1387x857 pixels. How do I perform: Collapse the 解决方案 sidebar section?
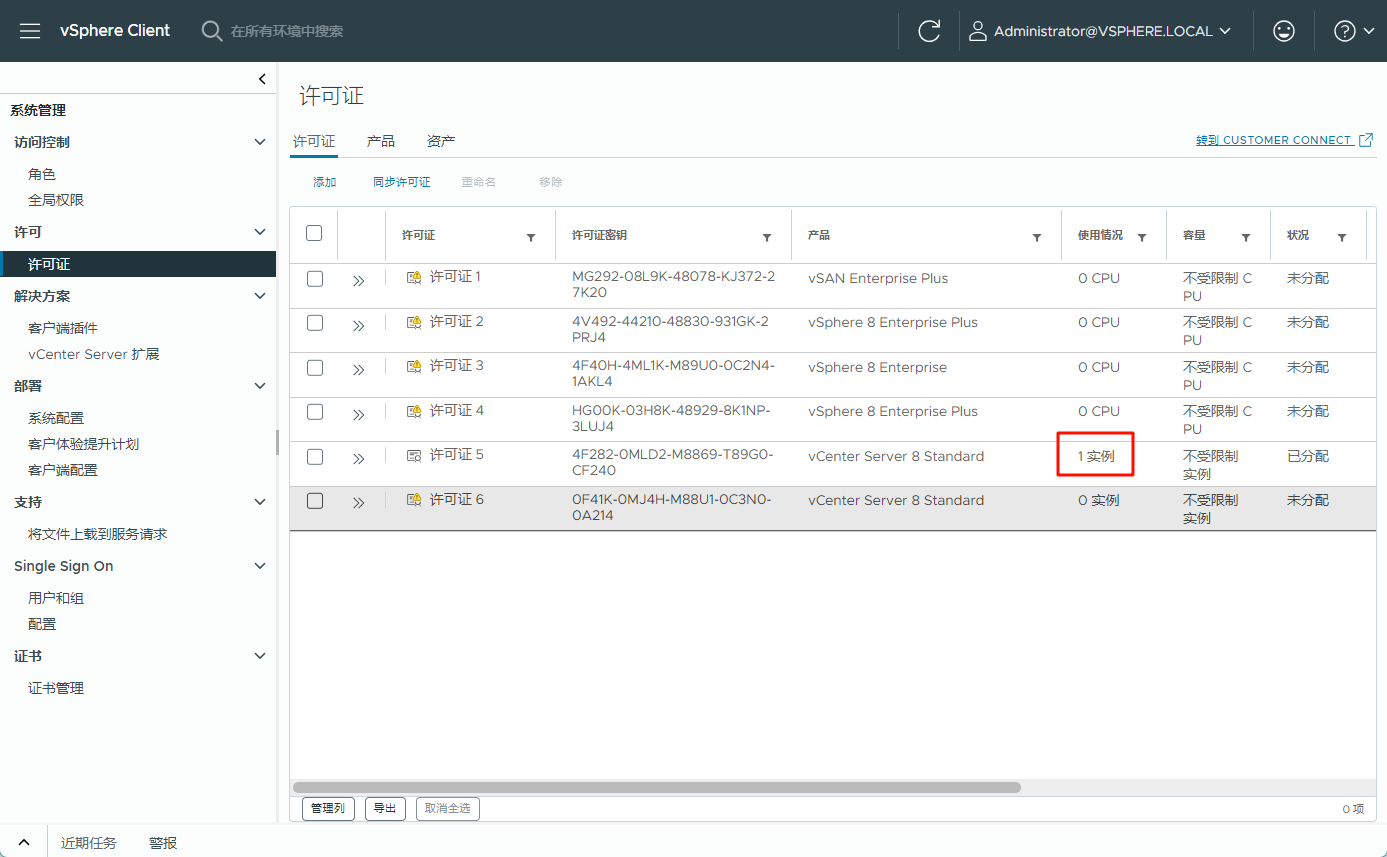pos(260,296)
